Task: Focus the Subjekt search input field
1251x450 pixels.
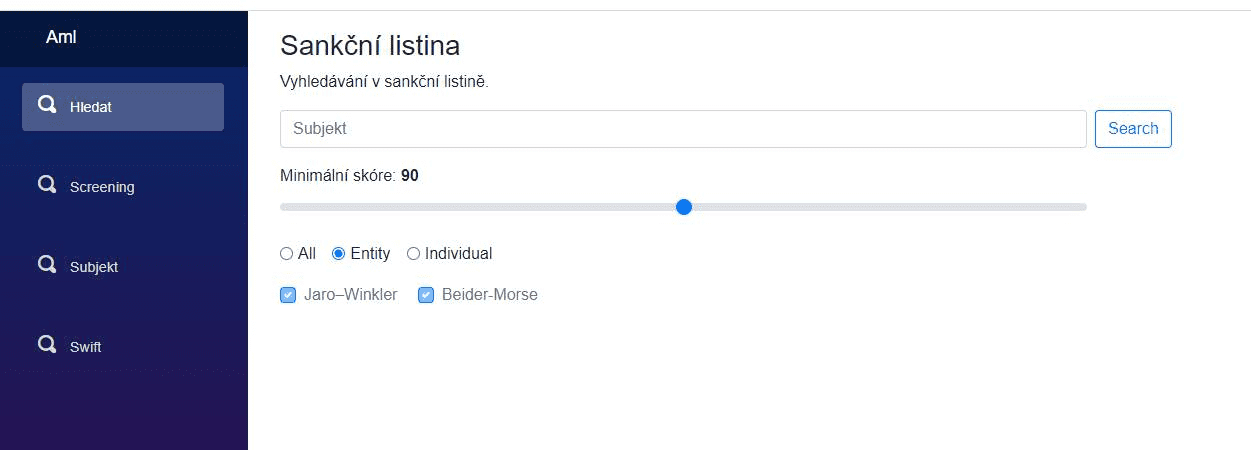Action: coord(683,129)
